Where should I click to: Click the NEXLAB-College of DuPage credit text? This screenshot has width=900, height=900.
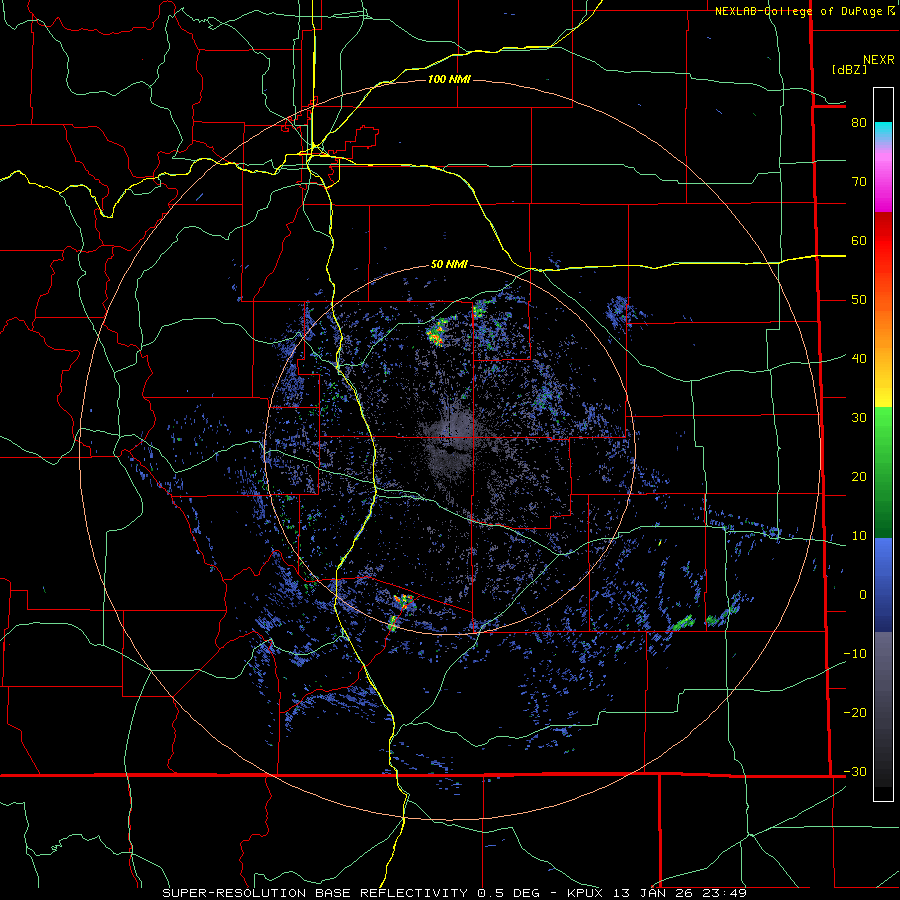(798, 11)
